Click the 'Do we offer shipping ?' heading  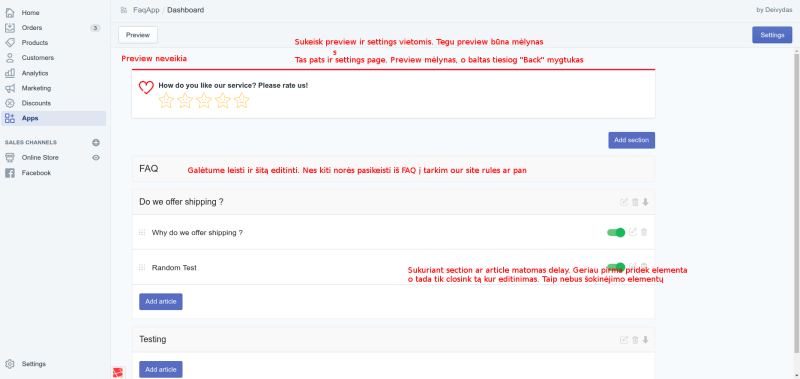click(181, 202)
